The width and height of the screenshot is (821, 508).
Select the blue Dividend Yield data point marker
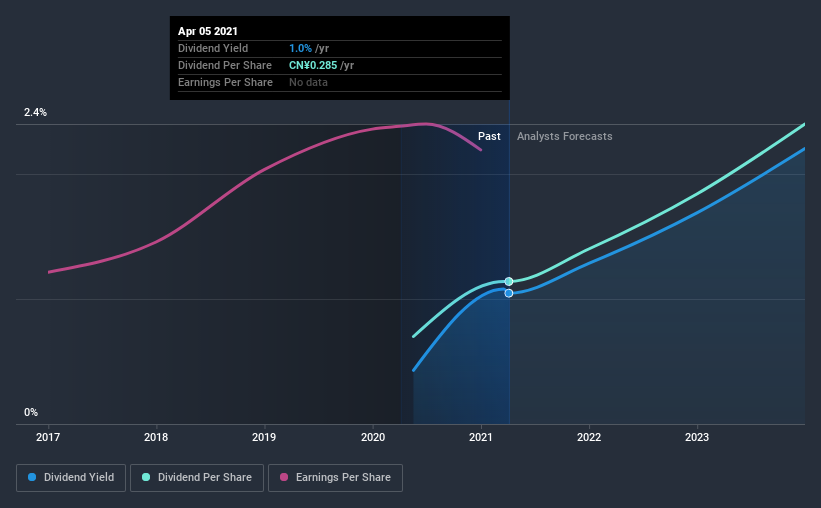[x=509, y=293]
